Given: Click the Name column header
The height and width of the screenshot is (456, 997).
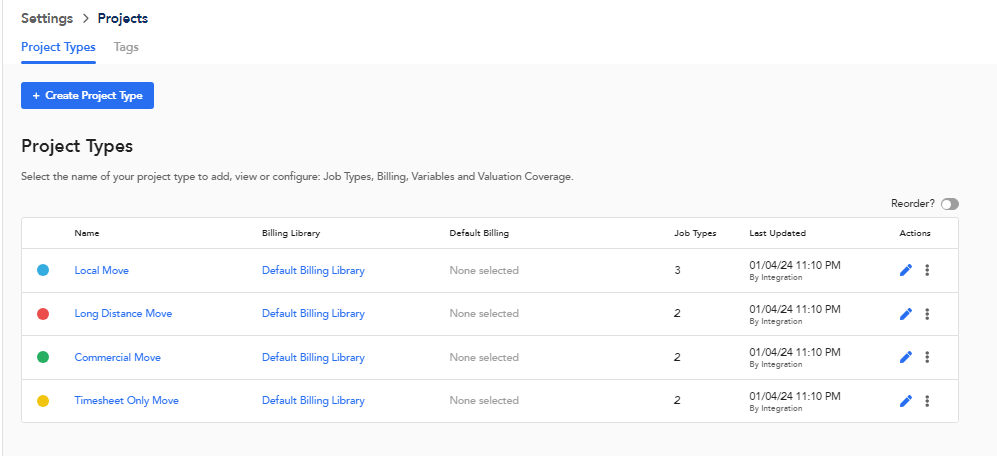Looking at the screenshot, I should 86,233.
